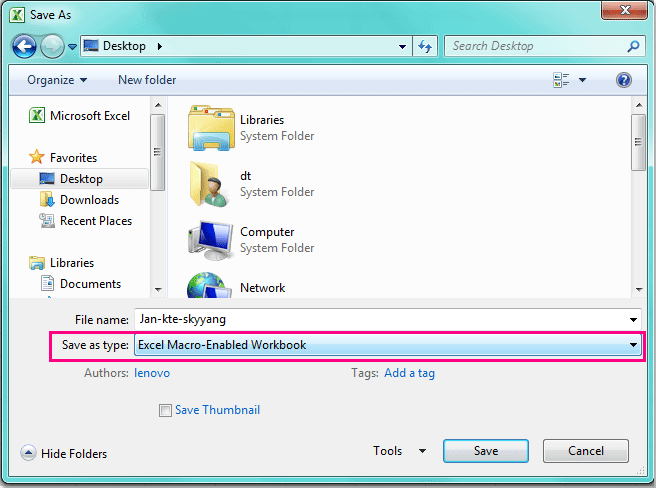Click the Add a tag link
This screenshot has height=488, width=656.
click(x=409, y=373)
